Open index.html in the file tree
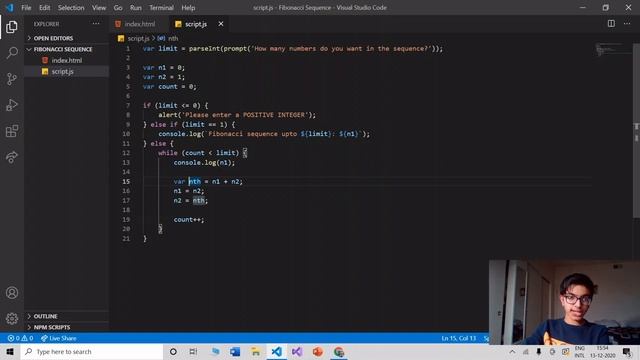This screenshot has width=640, height=360. click(67, 60)
